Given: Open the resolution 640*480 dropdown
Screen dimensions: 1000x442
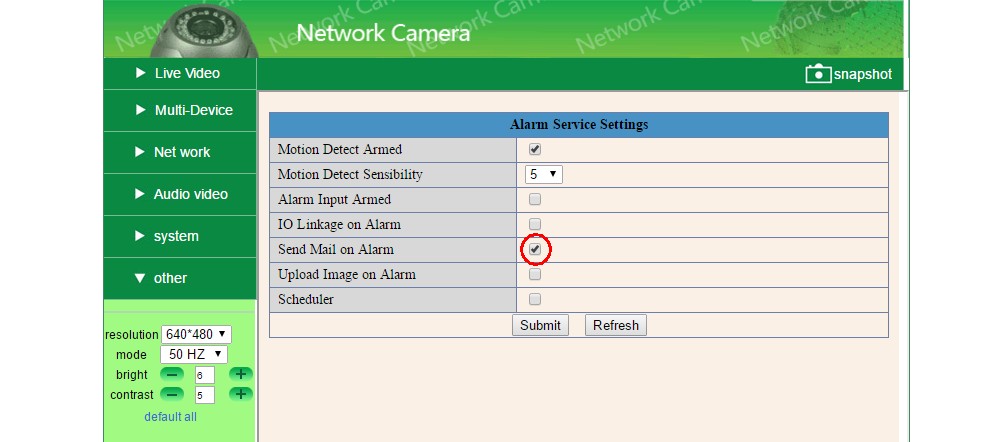Looking at the screenshot, I should (196, 334).
